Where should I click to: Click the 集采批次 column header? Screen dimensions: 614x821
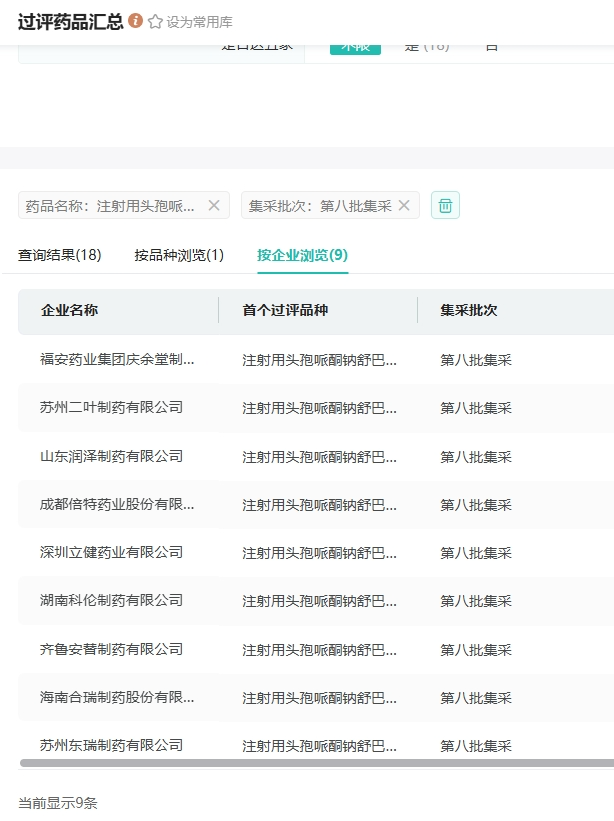[x=469, y=310]
